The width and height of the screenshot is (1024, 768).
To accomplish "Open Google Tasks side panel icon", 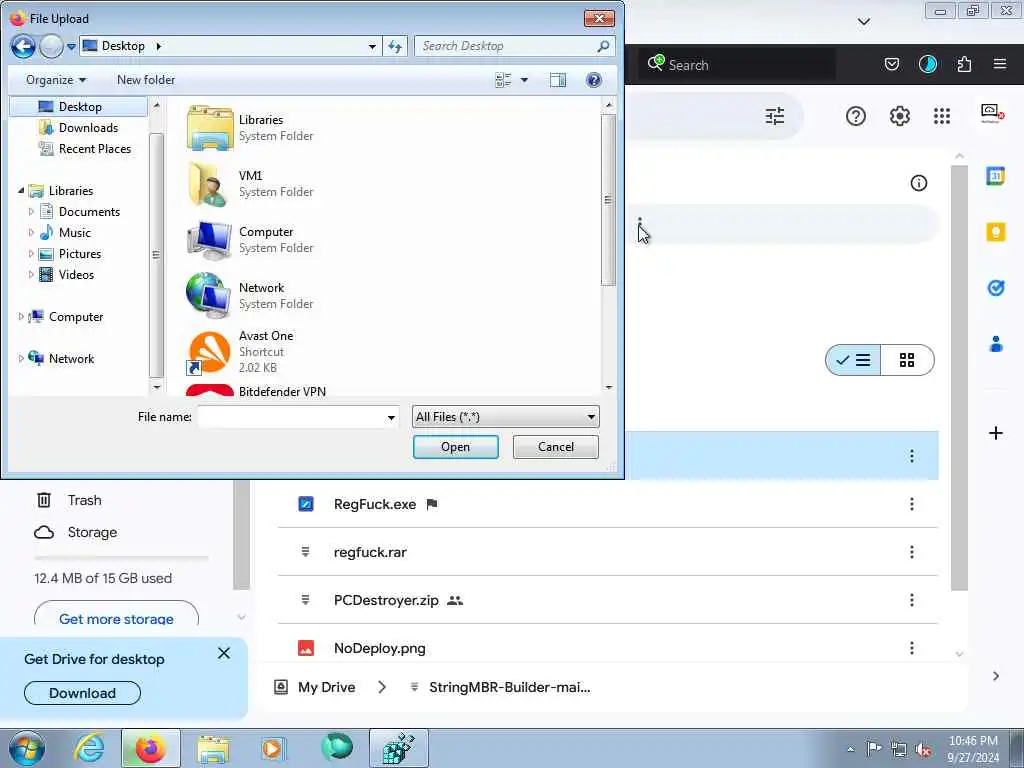I will pyautogui.click(x=995, y=287).
